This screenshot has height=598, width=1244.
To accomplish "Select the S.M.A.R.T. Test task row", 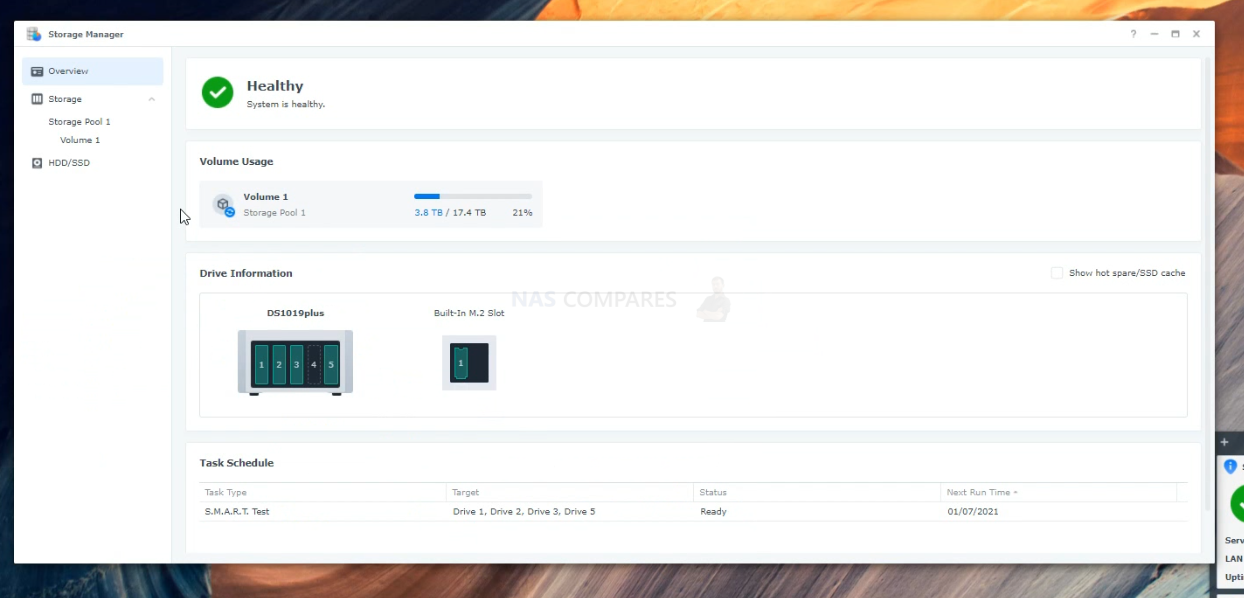I will pyautogui.click(x=693, y=511).
